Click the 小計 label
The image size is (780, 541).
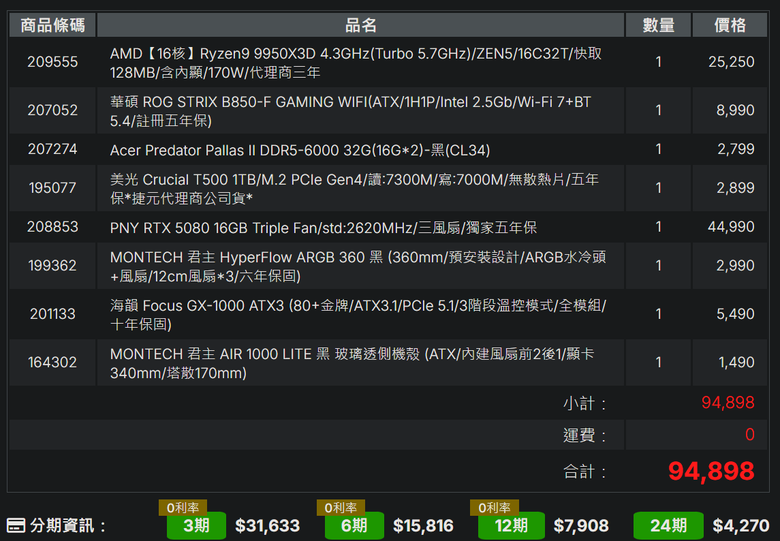point(585,403)
